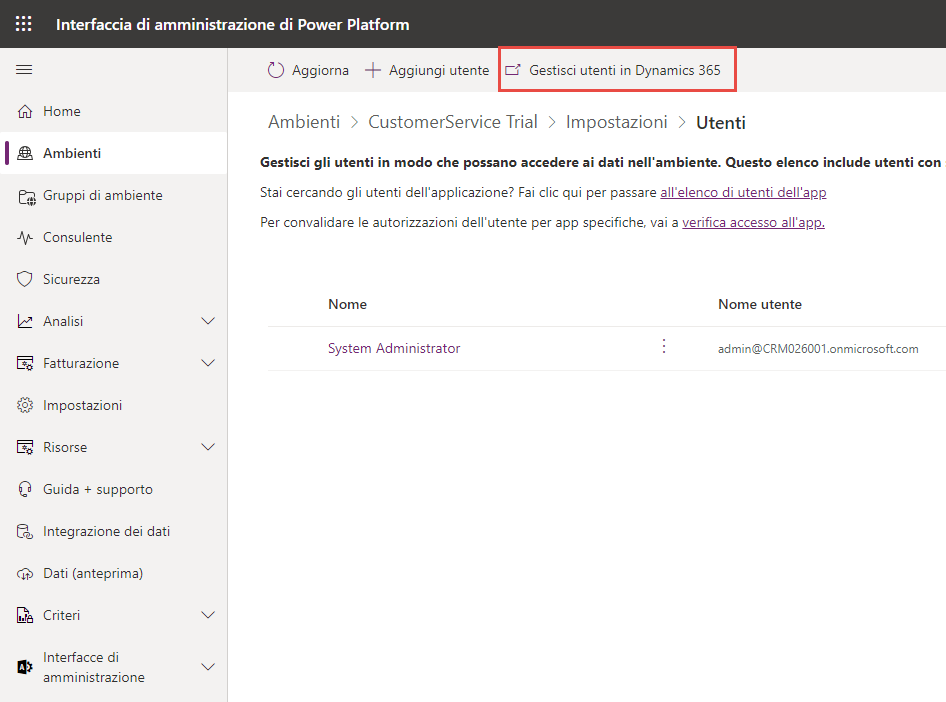Open System Administrator user record
946x702 pixels.
[x=394, y=349]
